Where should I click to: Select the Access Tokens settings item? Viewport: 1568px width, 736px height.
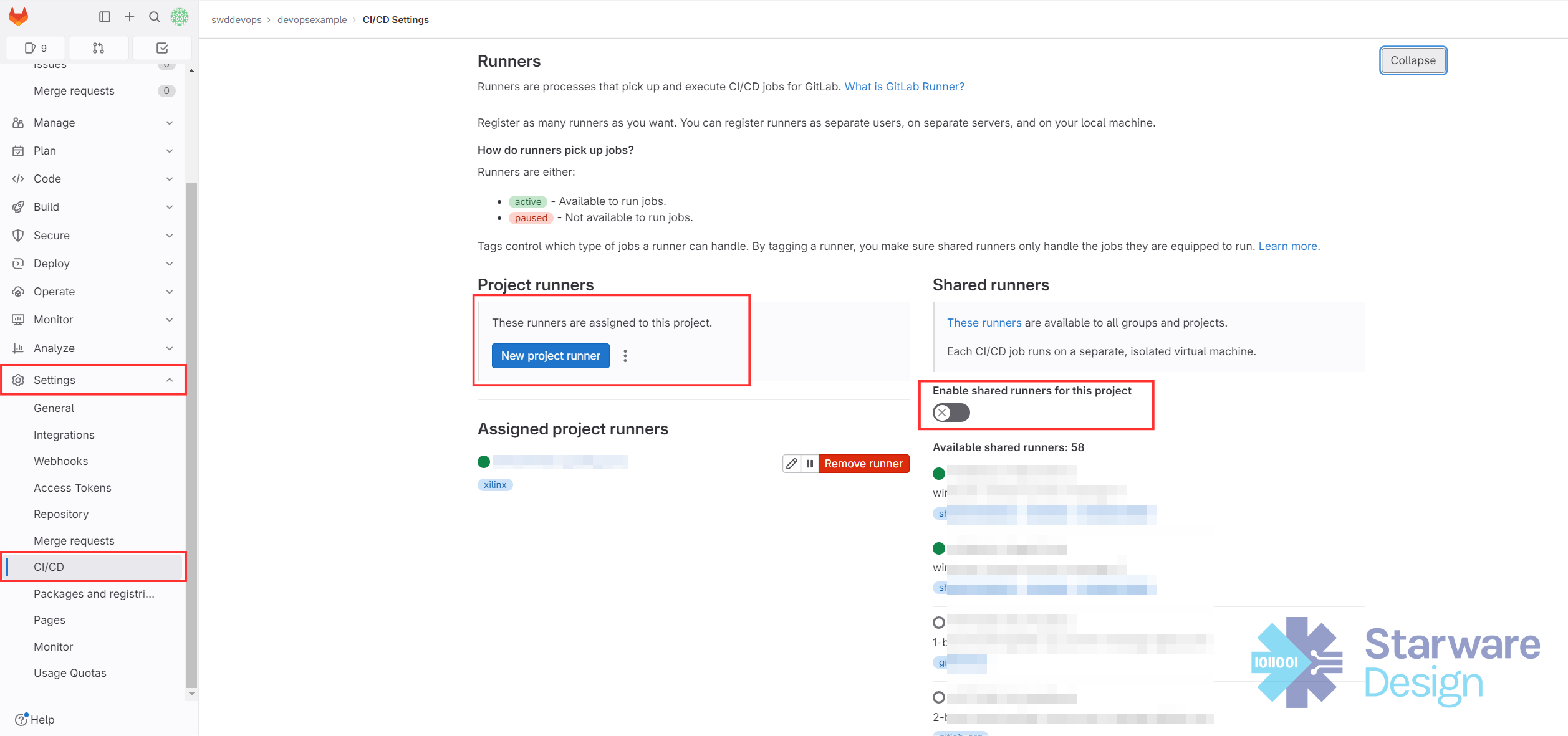click(x=72, y=488)
